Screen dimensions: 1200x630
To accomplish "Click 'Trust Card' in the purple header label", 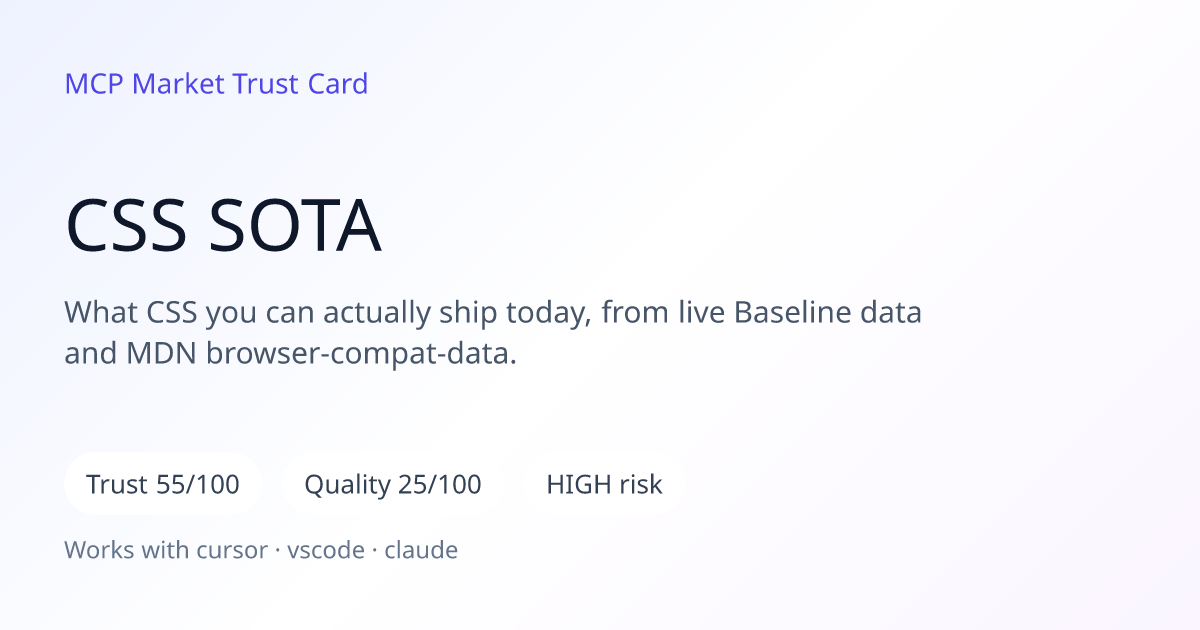I will click(301, 84).
